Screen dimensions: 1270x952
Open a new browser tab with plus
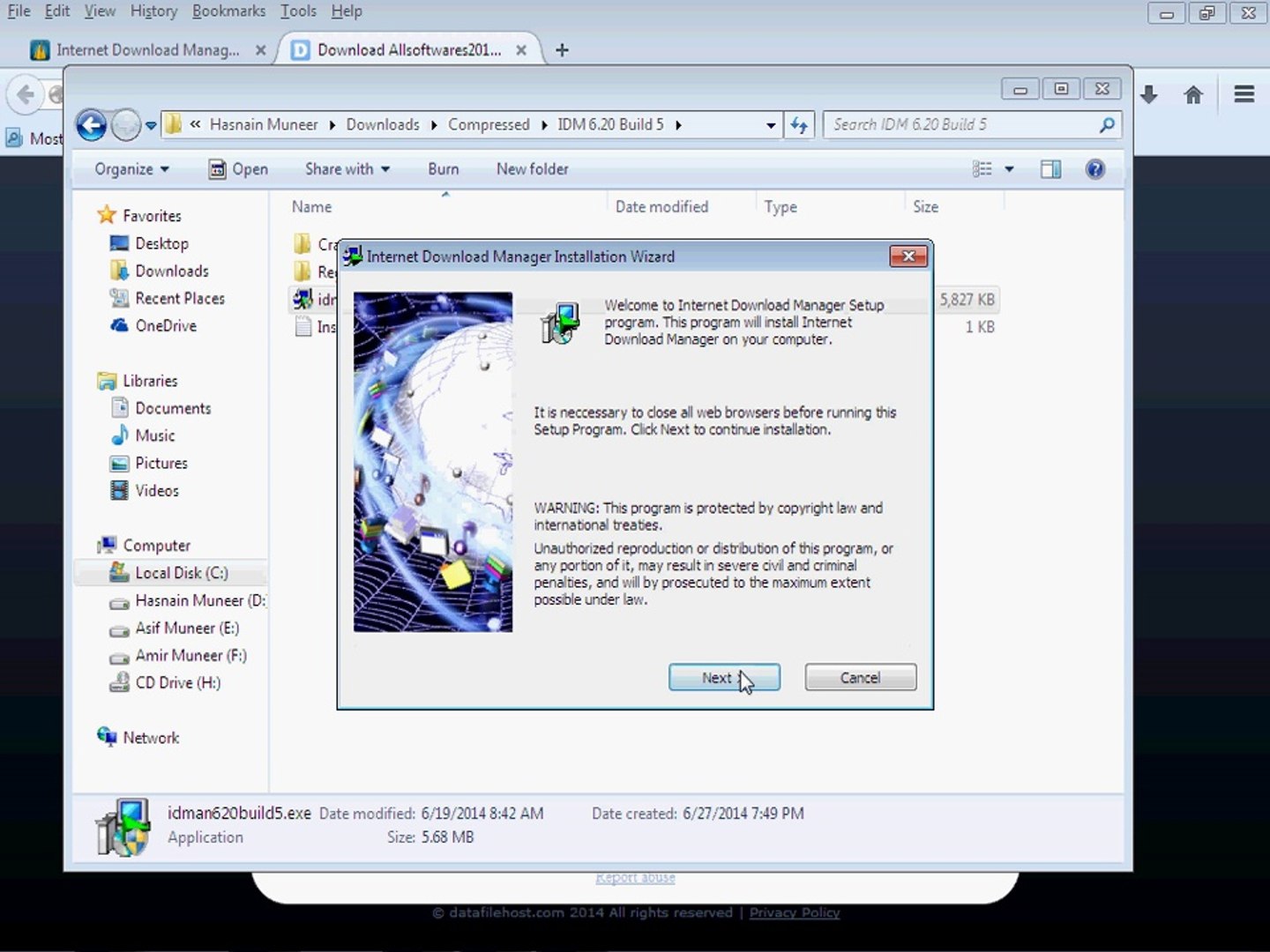562,50
